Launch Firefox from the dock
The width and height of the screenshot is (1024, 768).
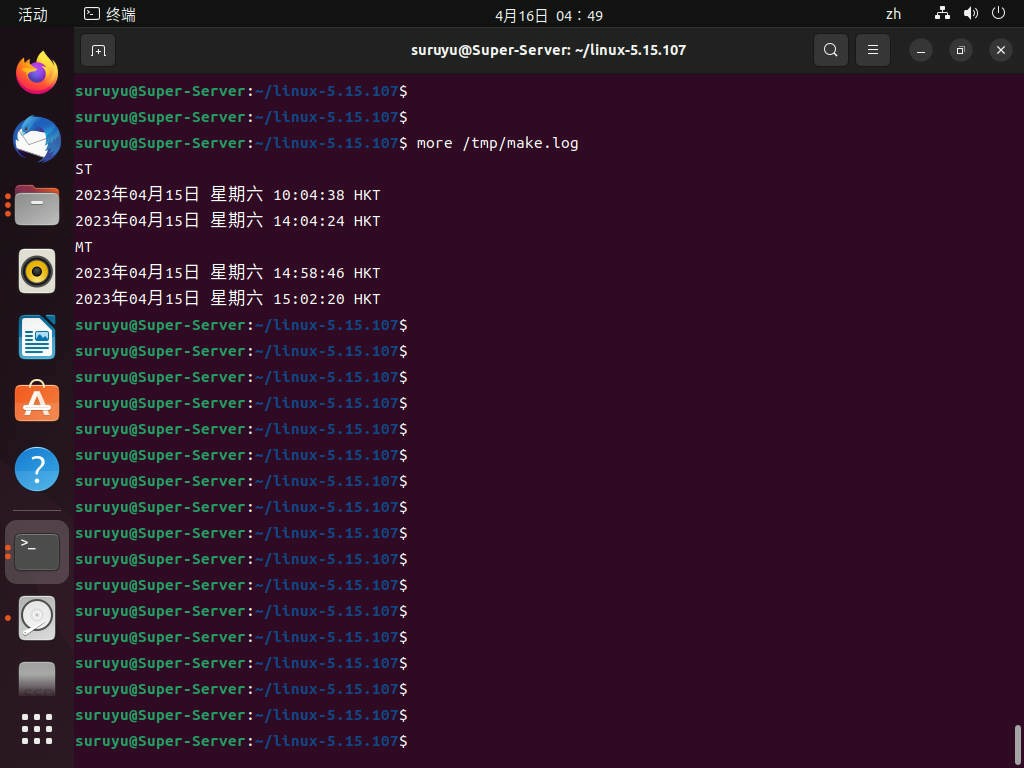point(37,73)
